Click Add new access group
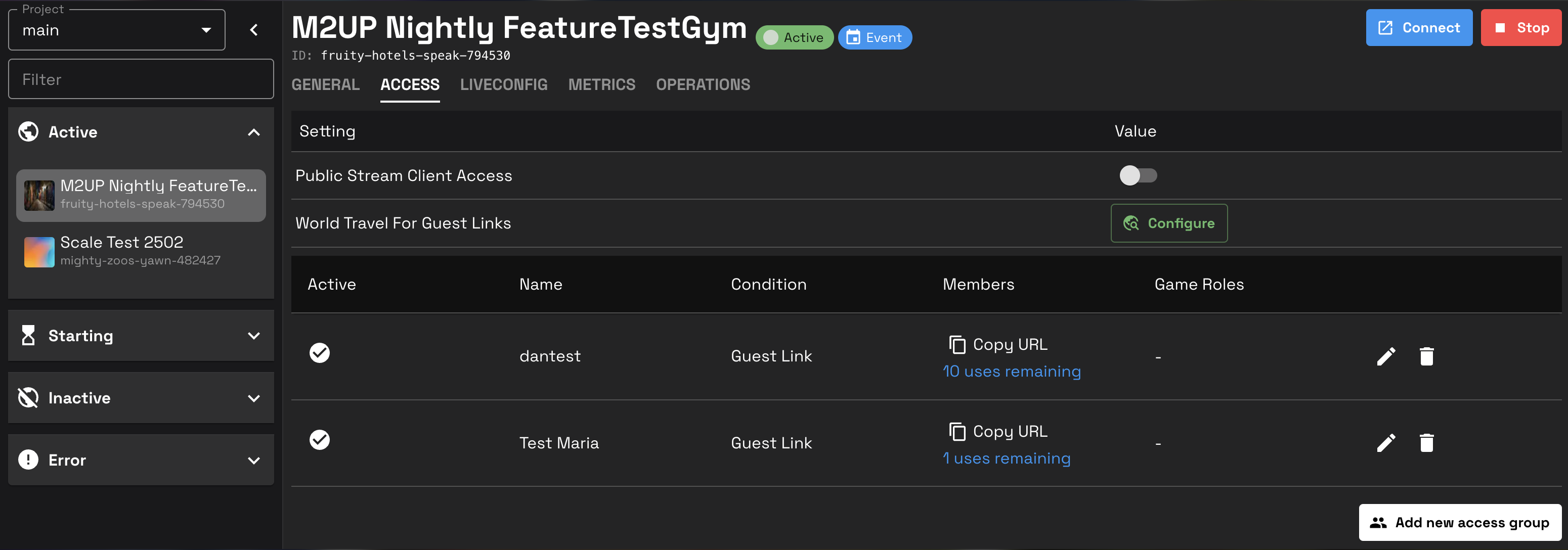This screenshot has height=550, width=1568. pos(1460,523)
